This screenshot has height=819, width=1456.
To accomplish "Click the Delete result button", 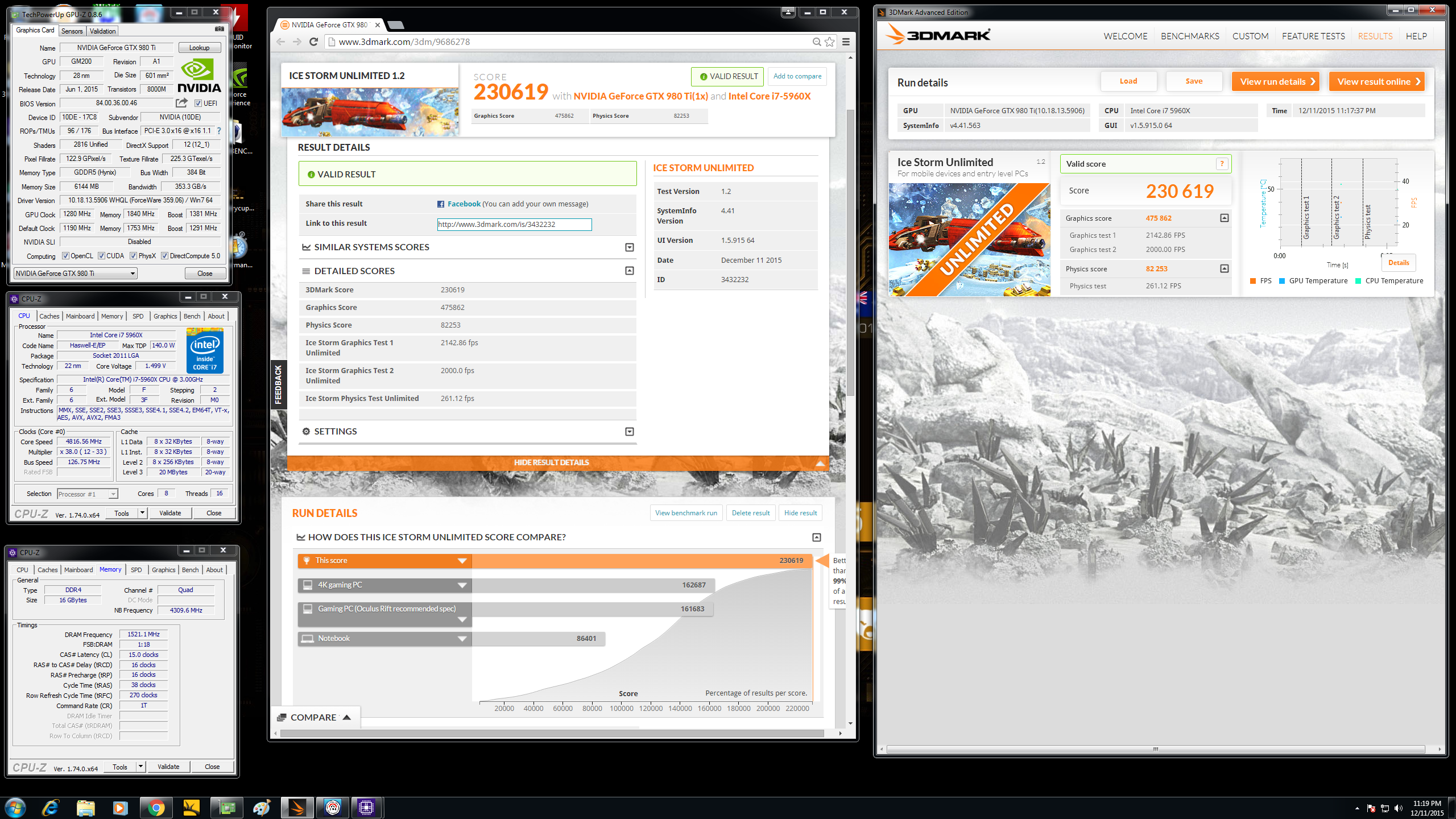I will (x=751, y=513).
